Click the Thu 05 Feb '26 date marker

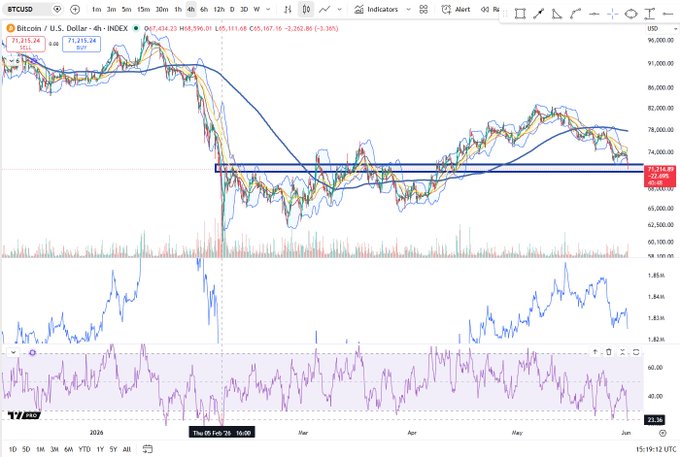(222, 433)
